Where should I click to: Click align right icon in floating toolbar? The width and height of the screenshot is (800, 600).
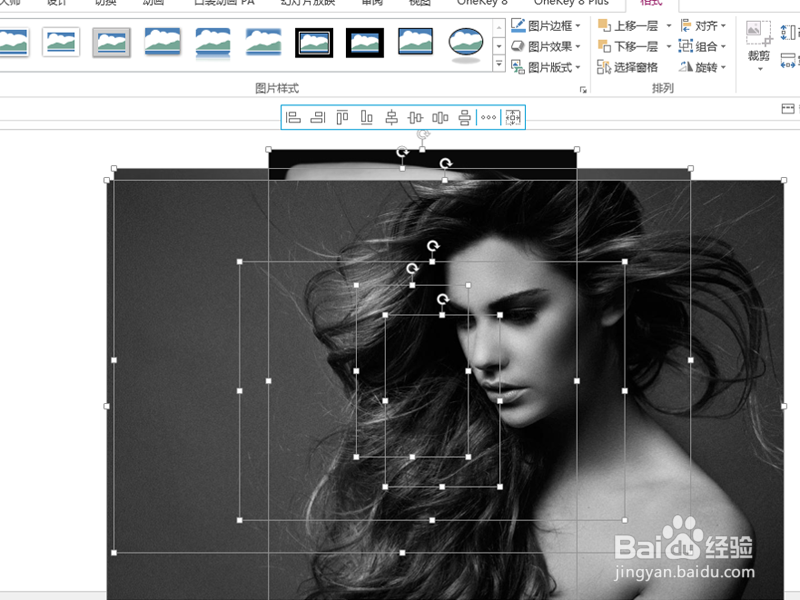click(x=317, y=118)
